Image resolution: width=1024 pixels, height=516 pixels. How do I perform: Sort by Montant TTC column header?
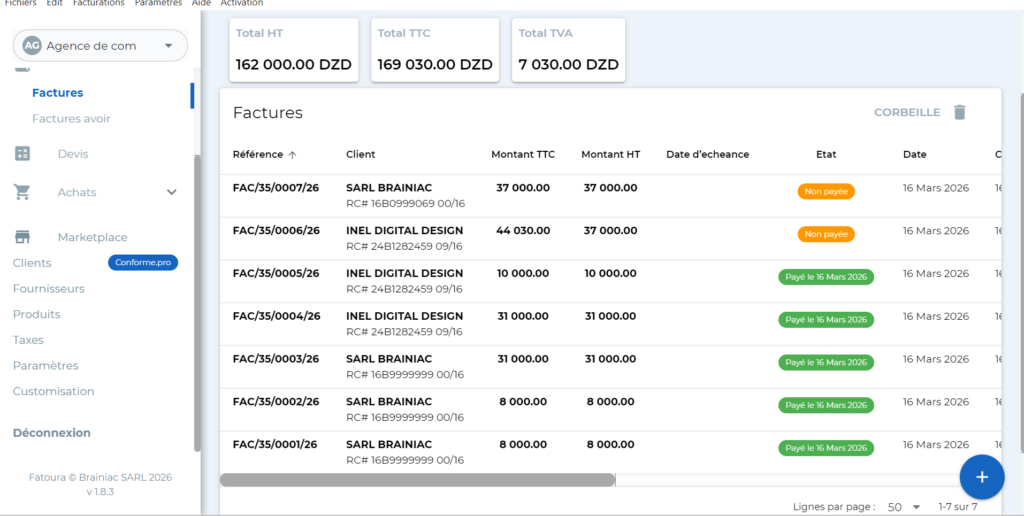pos(523,155)
